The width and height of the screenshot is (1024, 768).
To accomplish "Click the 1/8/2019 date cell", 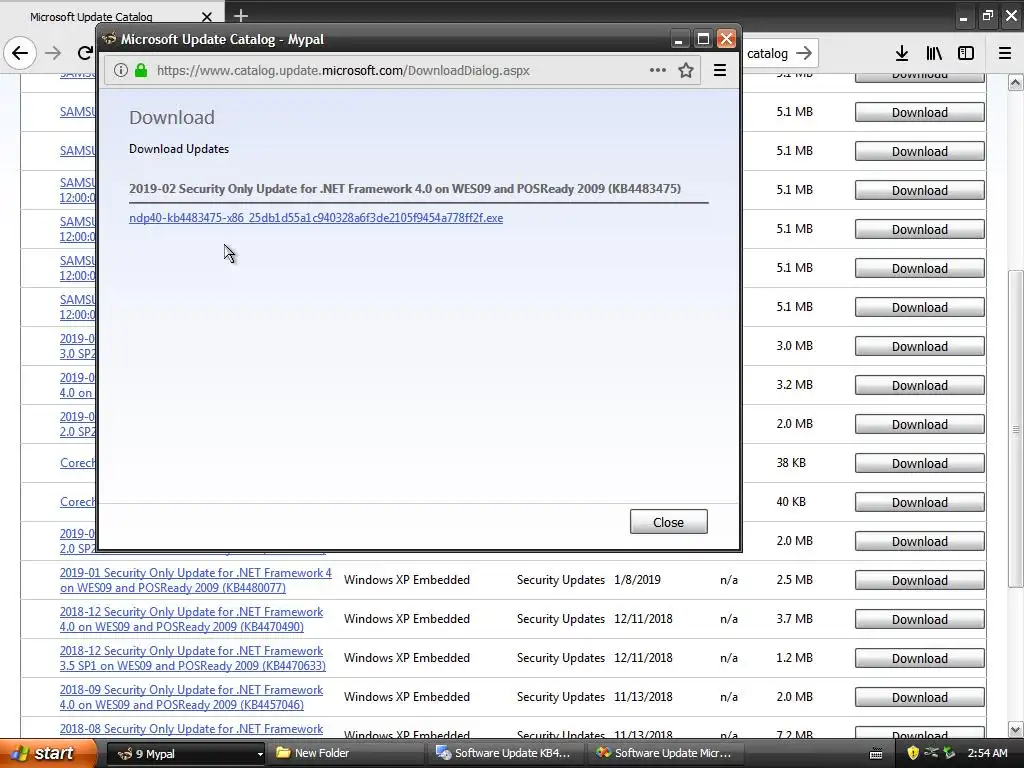I will tap(637, 580).
